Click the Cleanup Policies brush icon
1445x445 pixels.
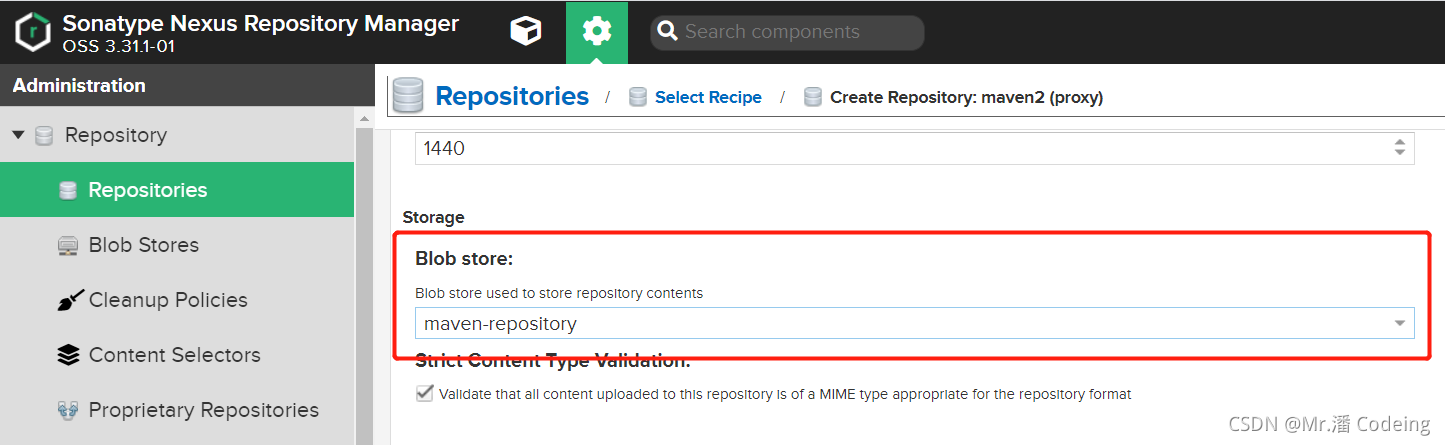point(68,300)
